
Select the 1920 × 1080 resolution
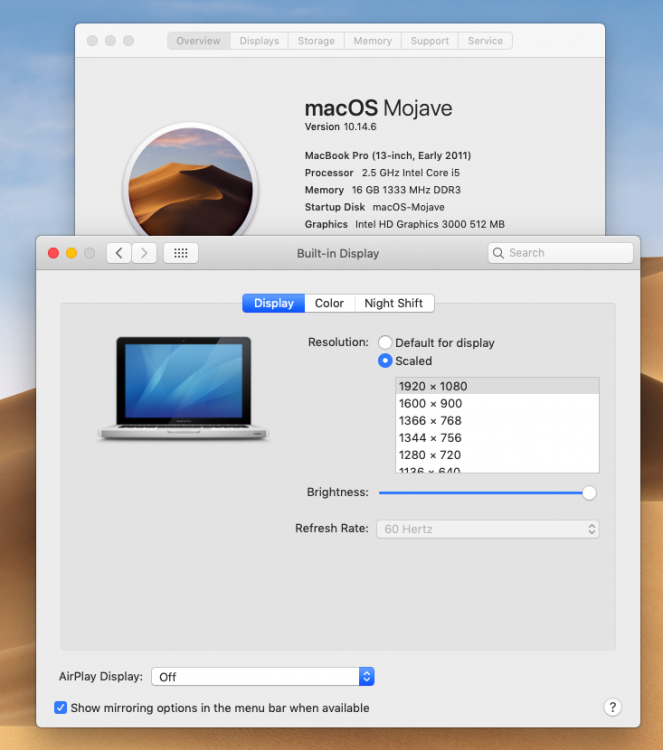(x=497, y=386)
